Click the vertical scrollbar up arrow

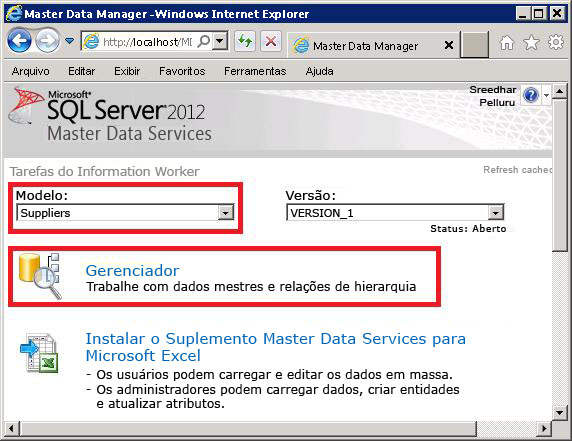[x=560, y=91]
